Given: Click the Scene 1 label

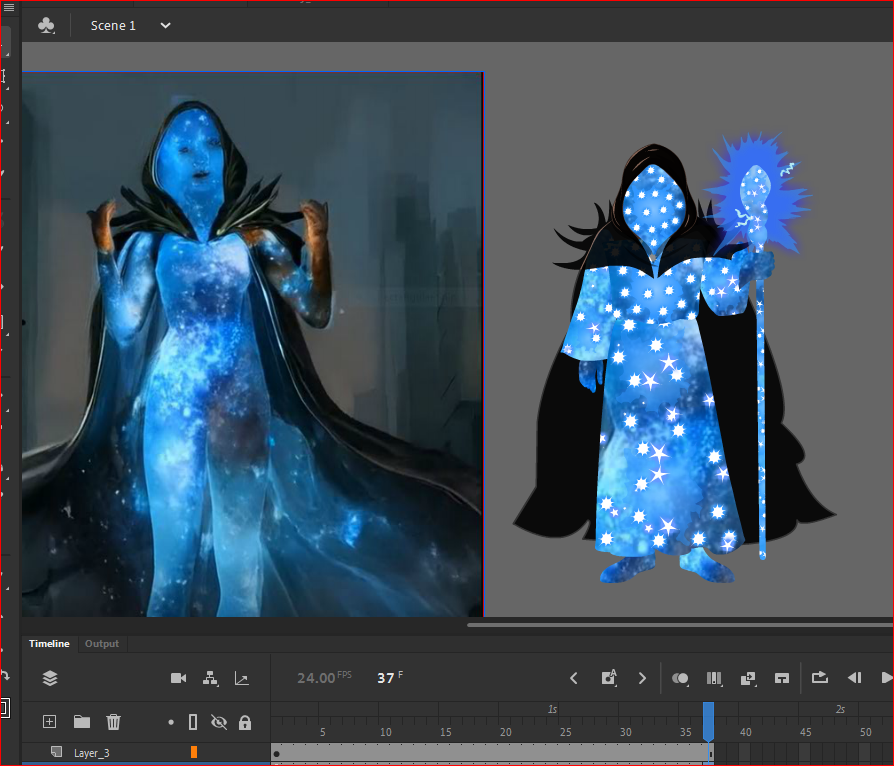Looking at the screenshot, I should [x=113, y=26].
